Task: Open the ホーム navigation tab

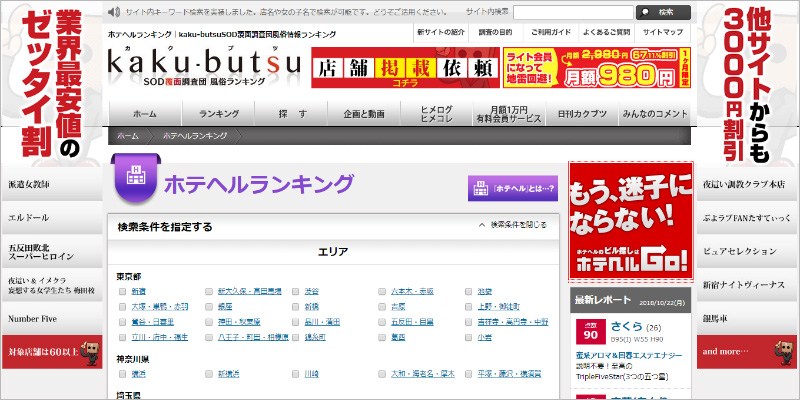Action: (x=145, y=113)
